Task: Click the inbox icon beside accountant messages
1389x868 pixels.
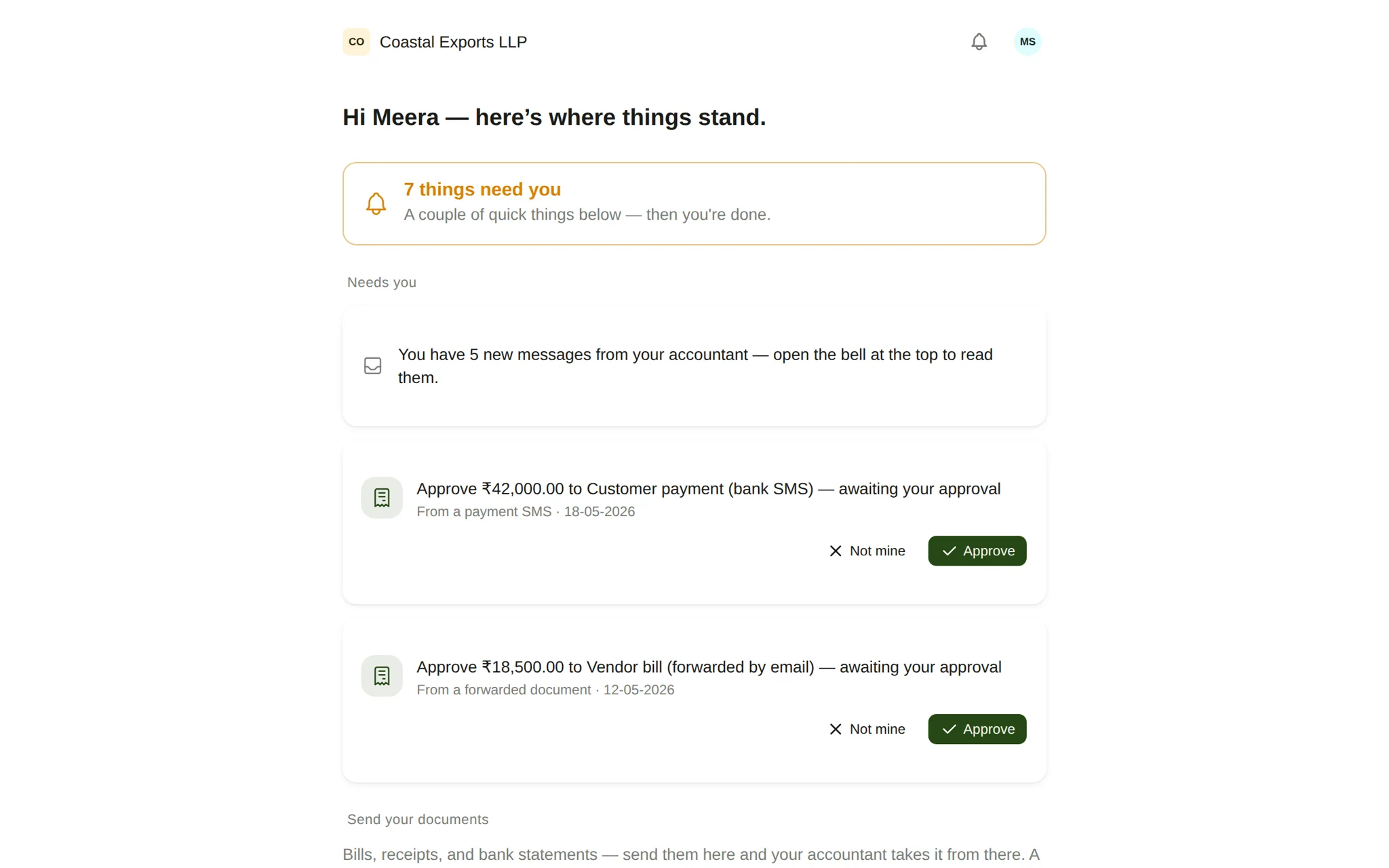Action: point(372,366)
